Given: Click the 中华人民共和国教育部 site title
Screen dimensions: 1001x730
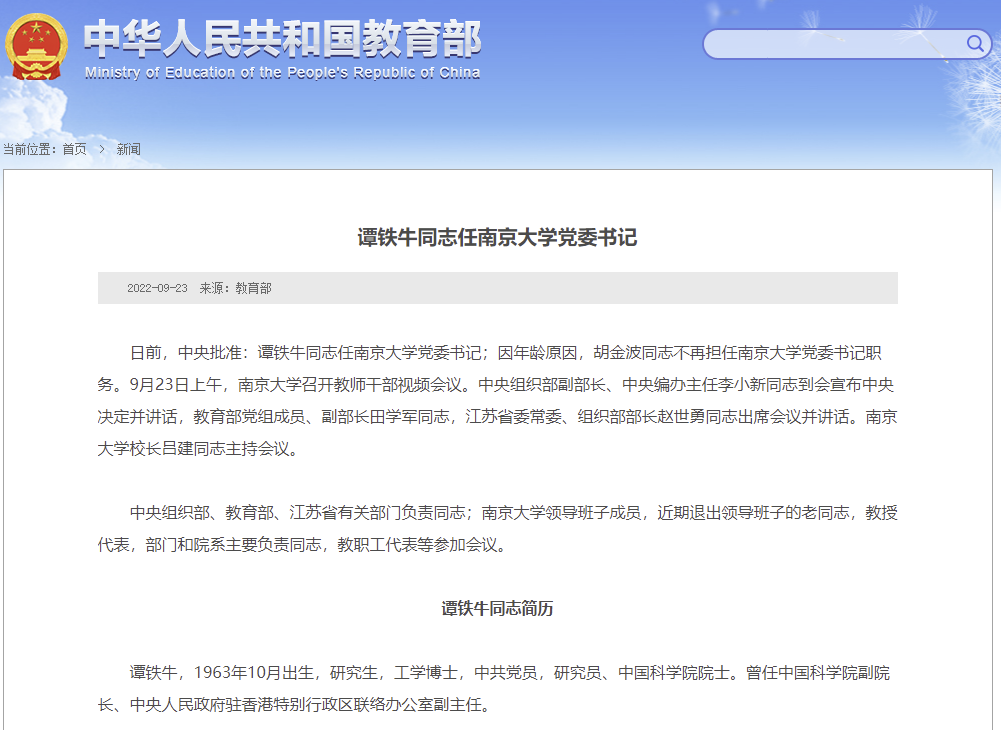Looking at the screenshot, I should (283, 38).
